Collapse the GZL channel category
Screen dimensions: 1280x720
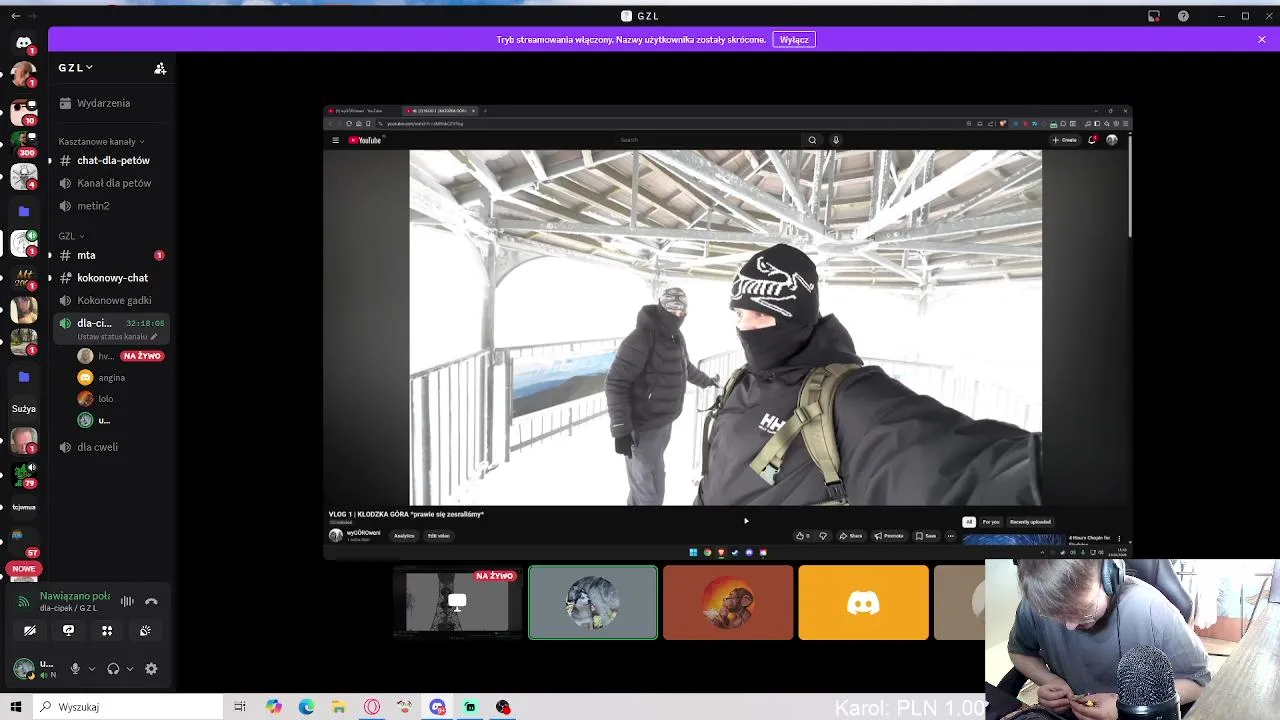tap(71, 236)
